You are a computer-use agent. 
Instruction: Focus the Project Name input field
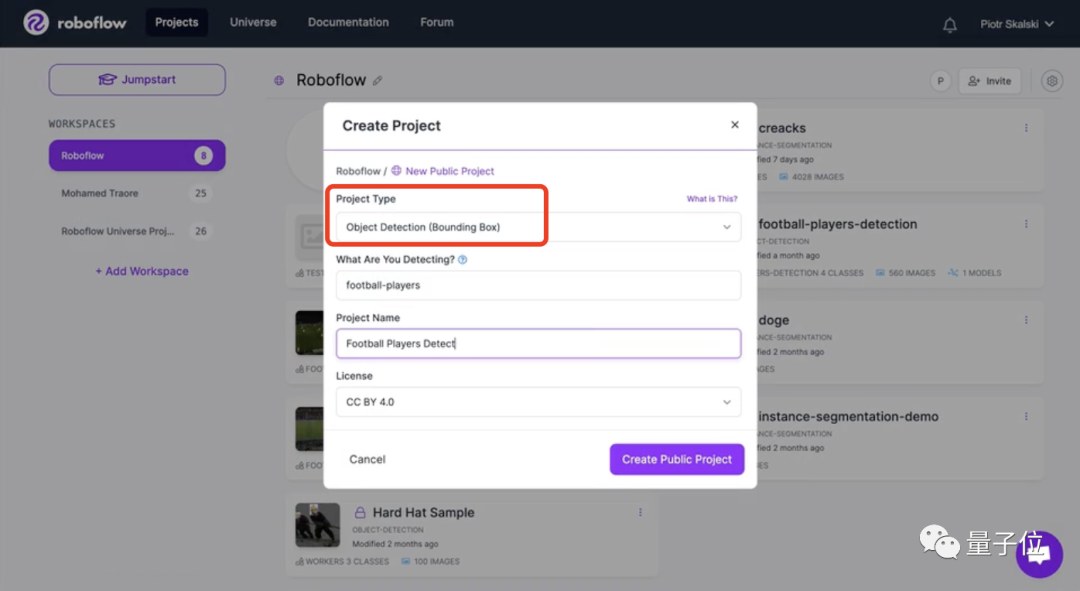click(x=539, y=344)
